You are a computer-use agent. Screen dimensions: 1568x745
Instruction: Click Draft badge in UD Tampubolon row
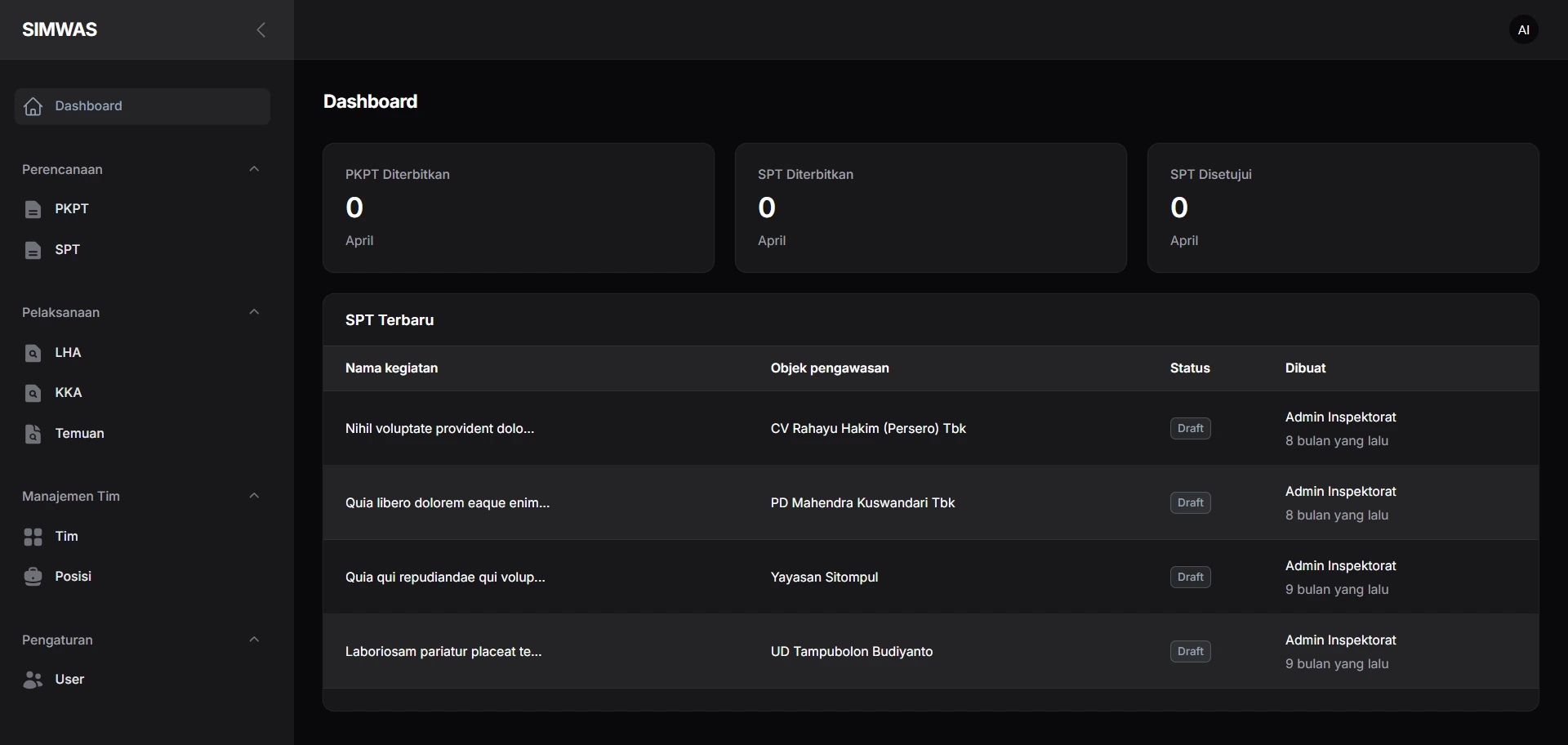[x=1190, y=652]
